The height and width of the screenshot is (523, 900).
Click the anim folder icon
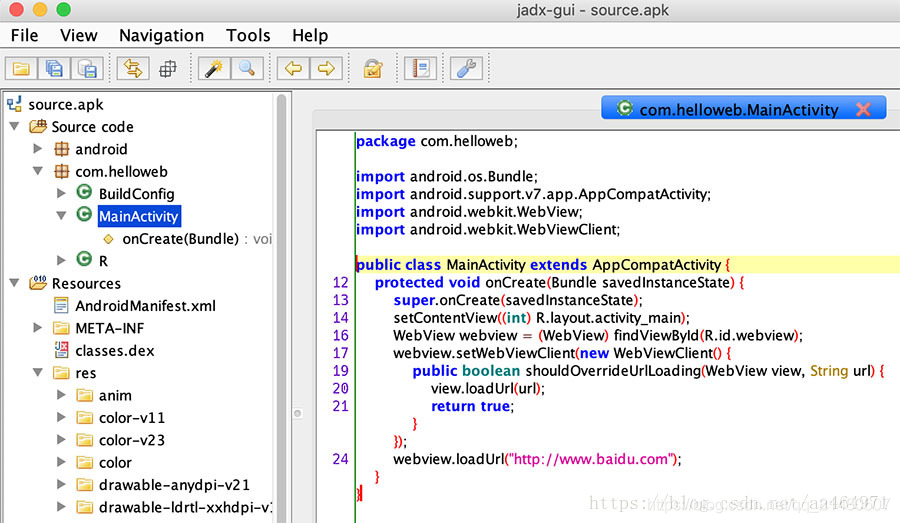84,395
